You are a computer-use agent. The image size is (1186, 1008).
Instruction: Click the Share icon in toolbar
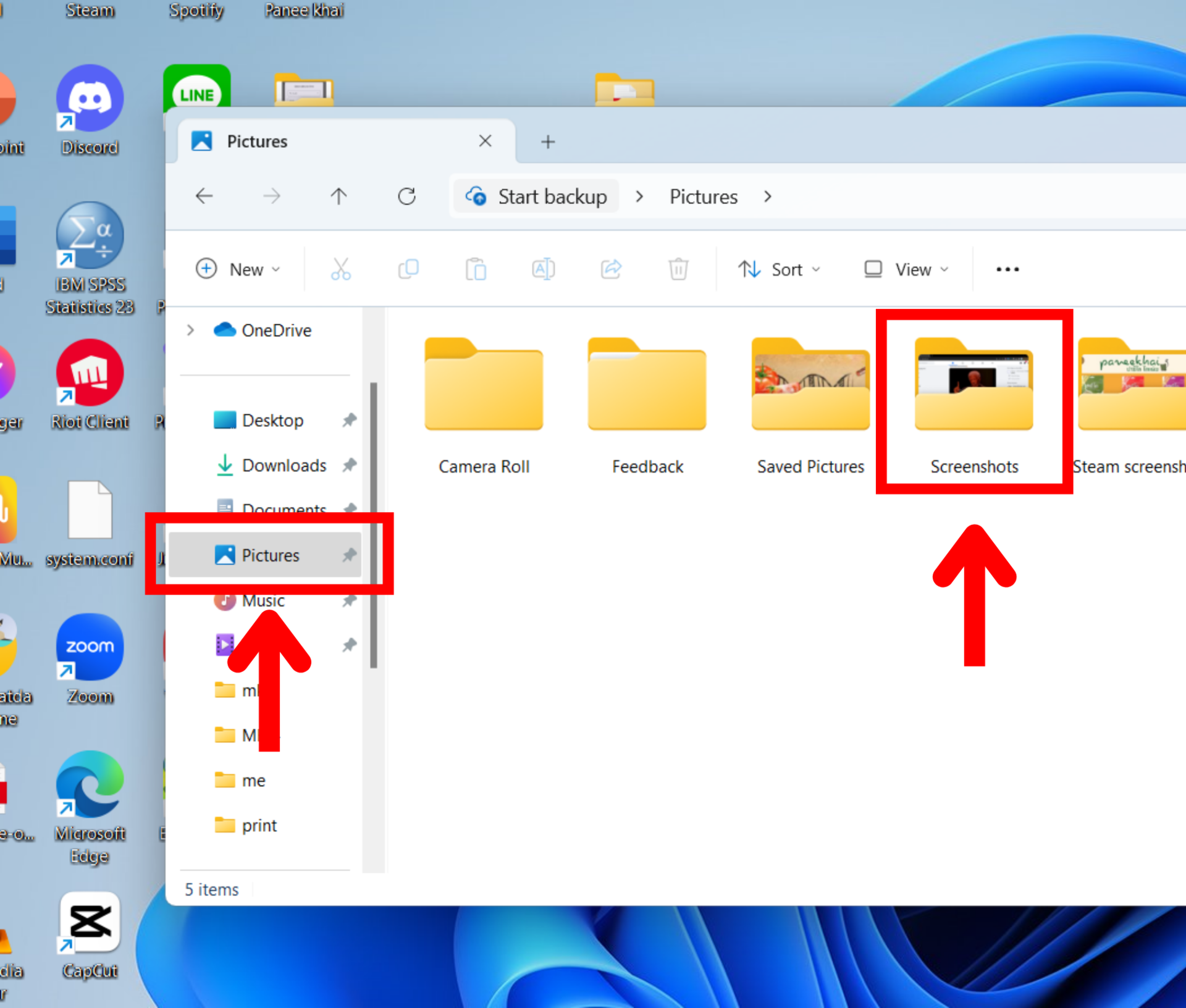[x=611, y=269]
